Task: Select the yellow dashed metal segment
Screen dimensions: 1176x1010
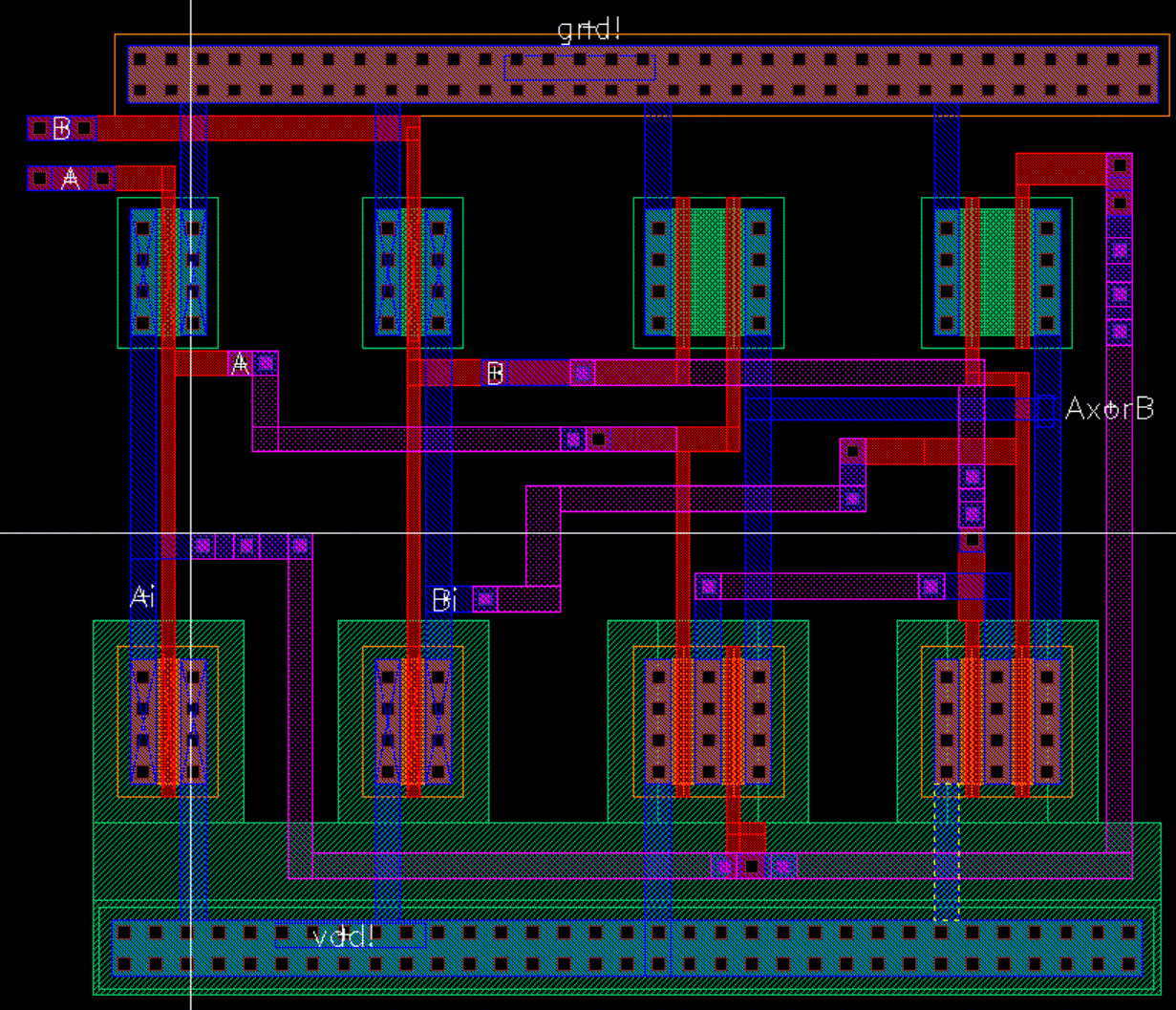Action: click(x=947, y=851)
